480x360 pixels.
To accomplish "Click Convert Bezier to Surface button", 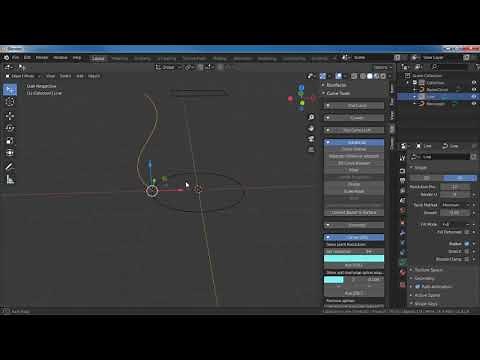I will coord(354,212).
